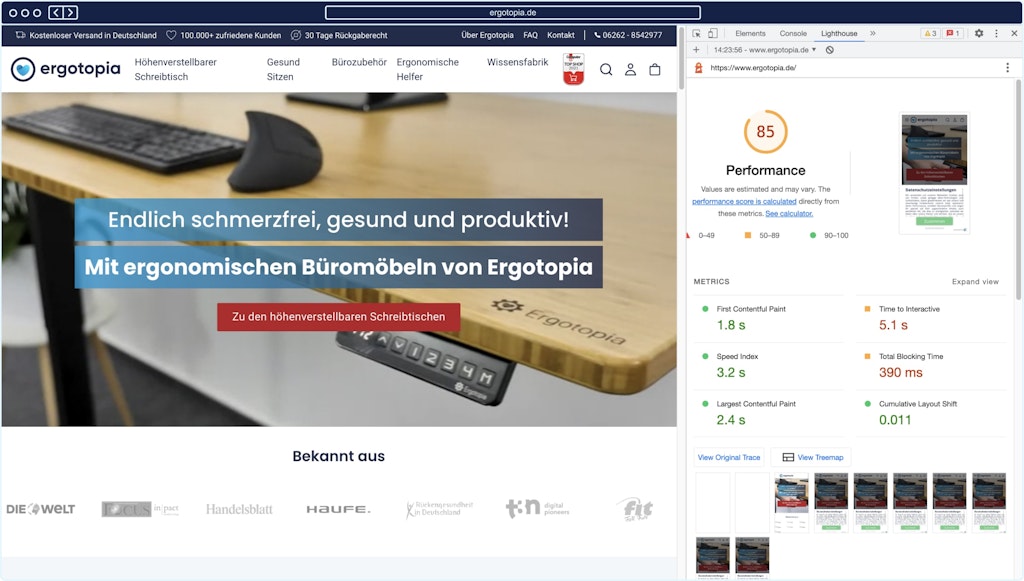Click the HAUFE logo
This screenshot has height=581, width=1024.
click(338, 509)
